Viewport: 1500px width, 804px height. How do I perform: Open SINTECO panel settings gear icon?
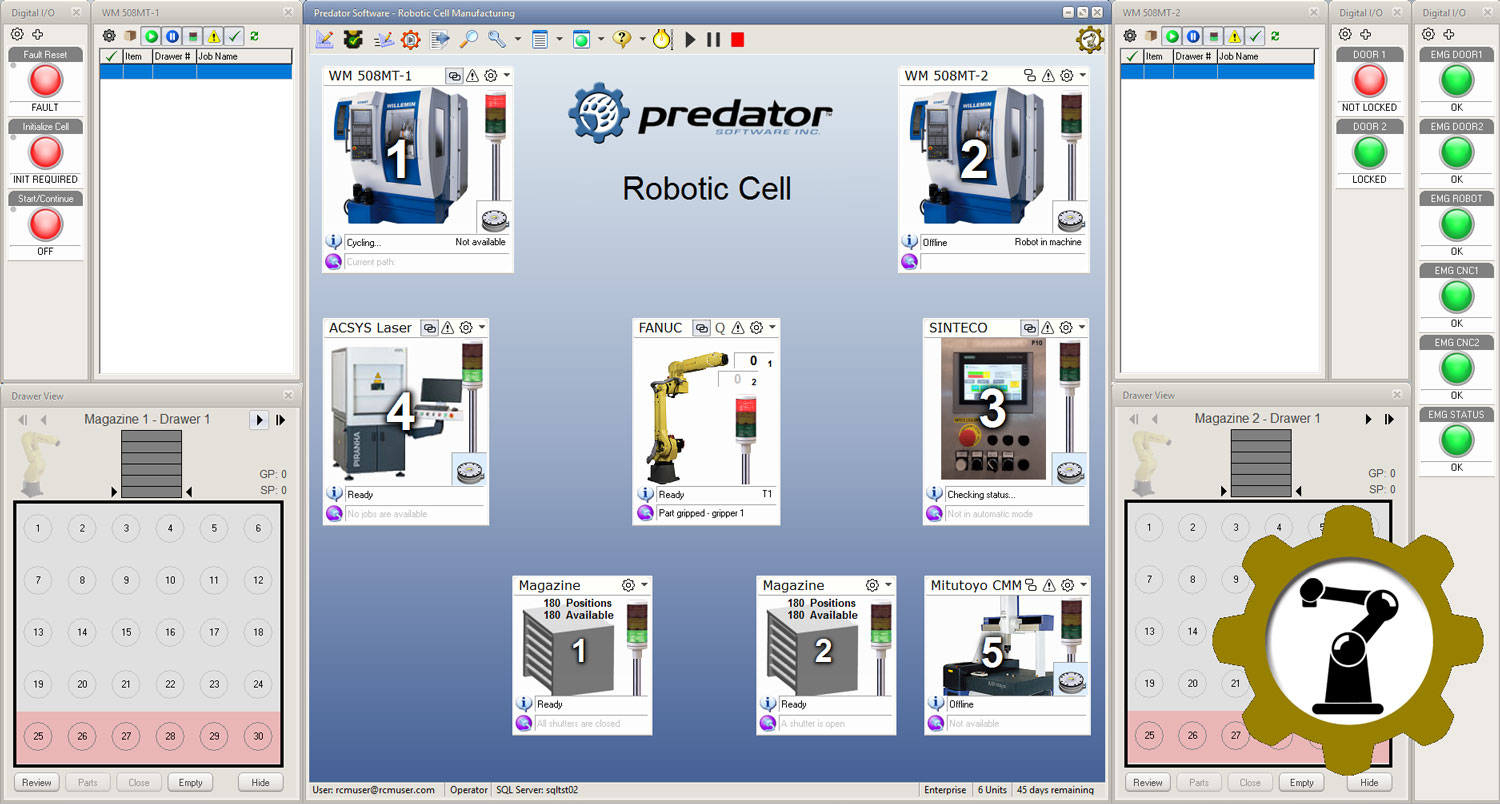click(x=1064, y=327)
